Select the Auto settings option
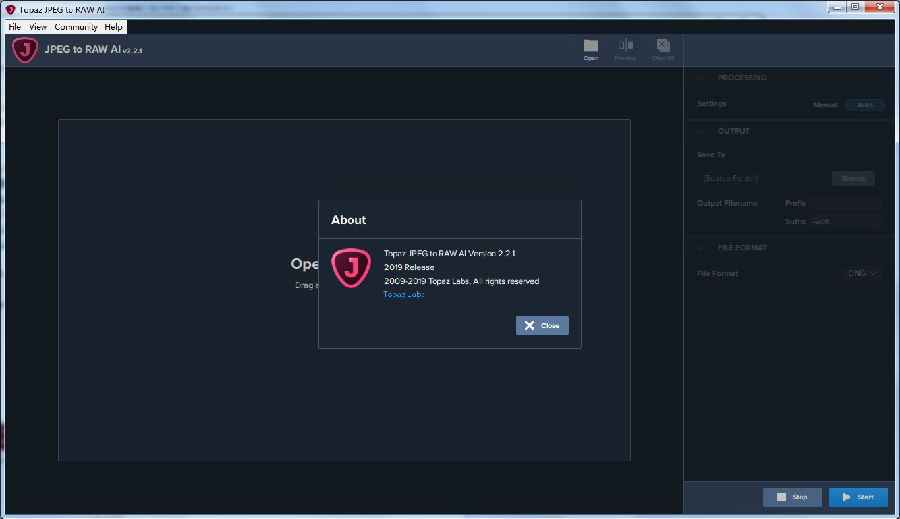900x519 pixels. (x=864, y=104)
